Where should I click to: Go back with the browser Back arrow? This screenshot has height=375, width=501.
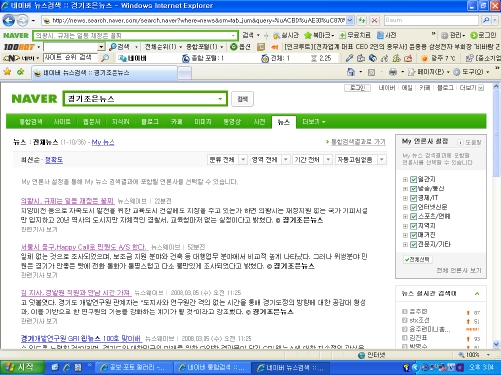pos(8,21)
